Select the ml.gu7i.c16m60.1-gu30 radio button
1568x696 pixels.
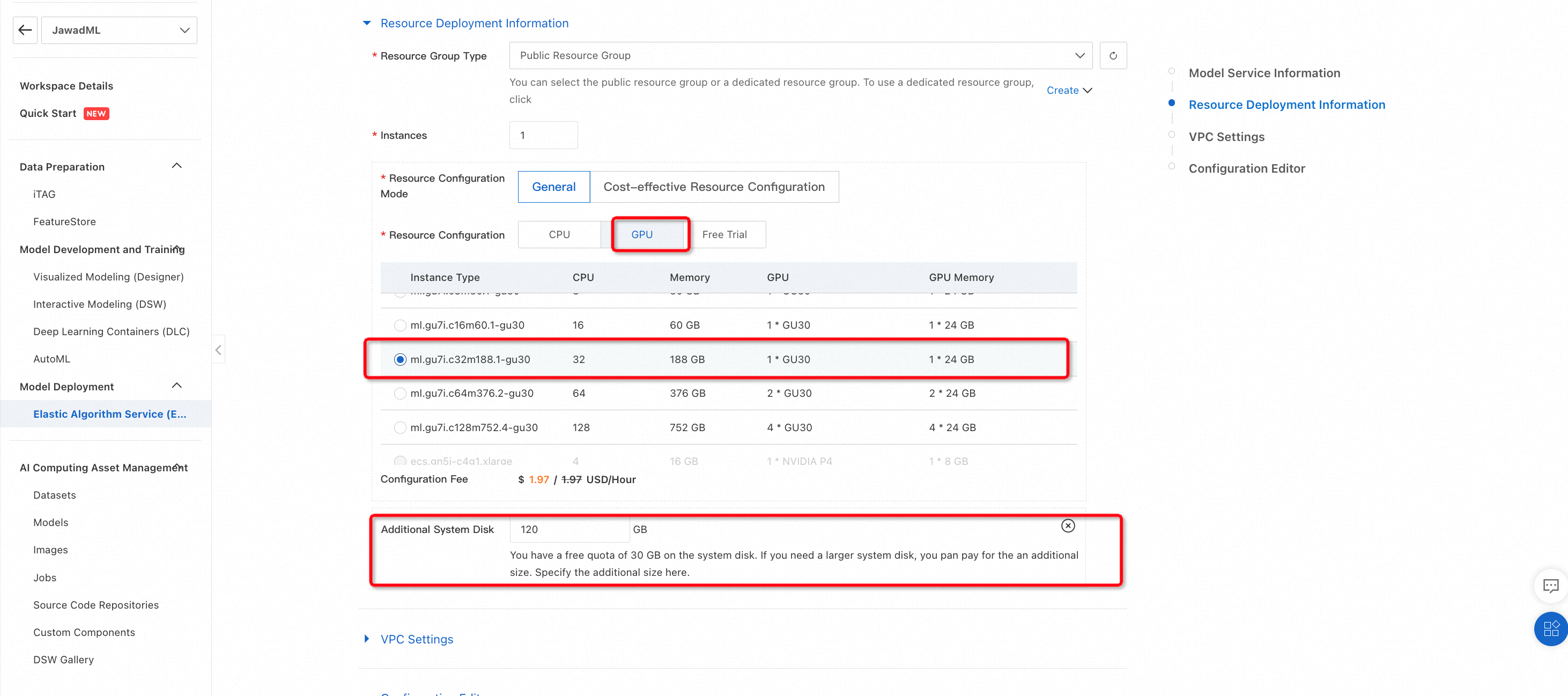(x=400, y=325)
